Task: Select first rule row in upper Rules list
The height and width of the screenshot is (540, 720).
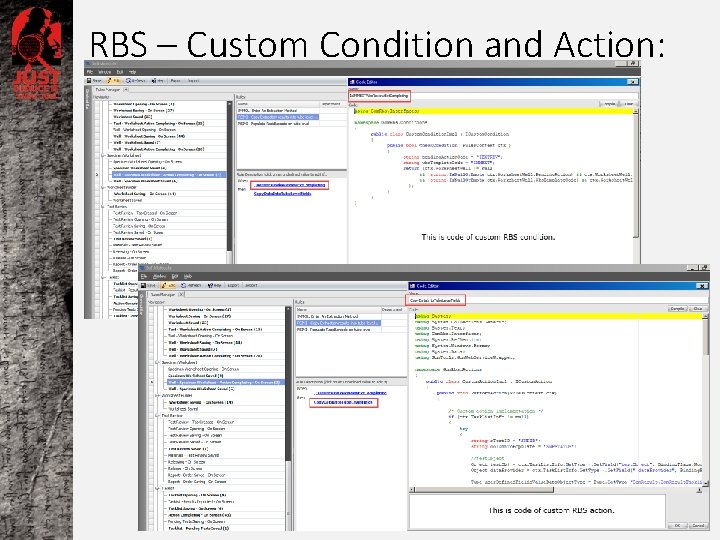Action: coord(278,111)
